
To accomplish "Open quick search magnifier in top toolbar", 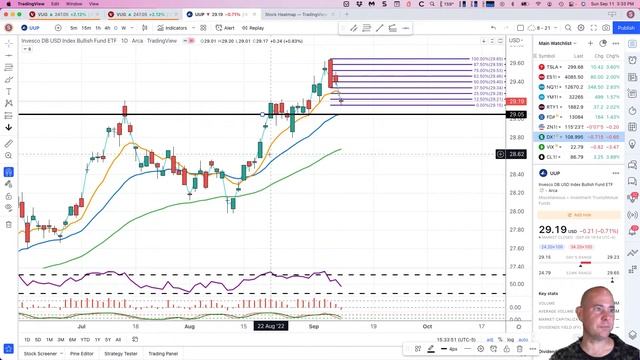I will tap(568, 28).
